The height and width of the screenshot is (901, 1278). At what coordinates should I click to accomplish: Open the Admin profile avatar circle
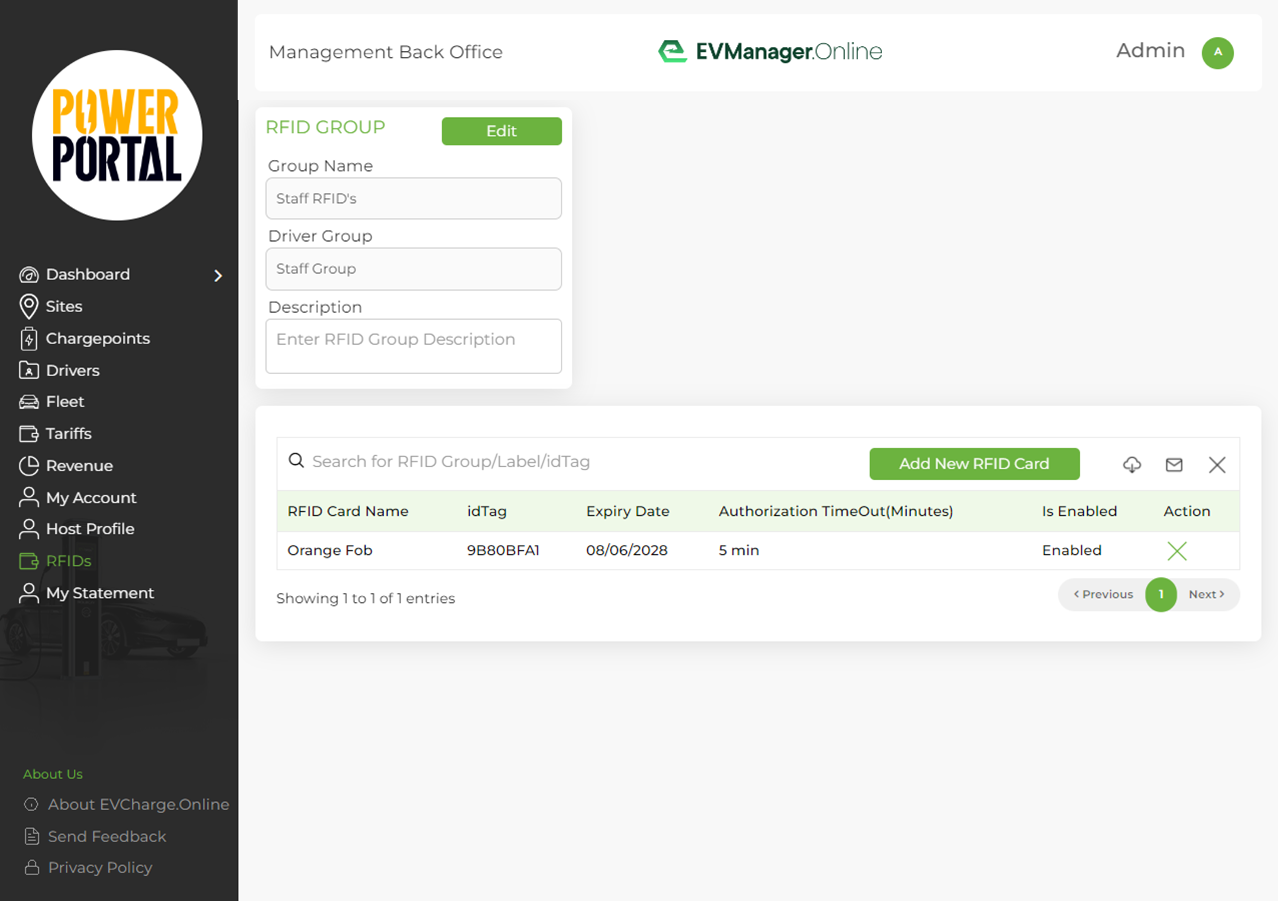pyautogui.click(x=1217, y=53)
